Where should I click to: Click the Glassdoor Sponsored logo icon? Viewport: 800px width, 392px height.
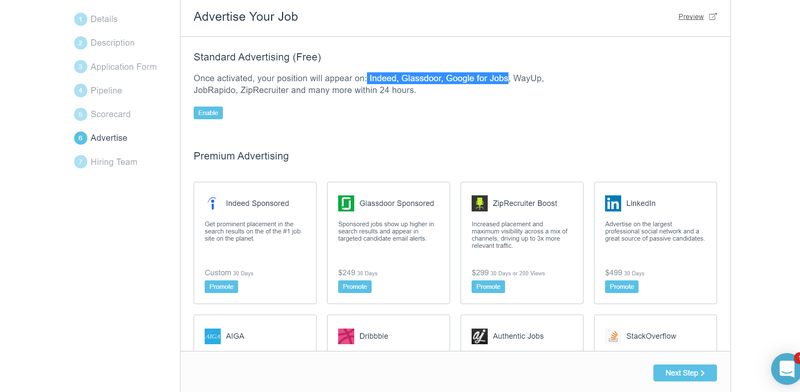point(346,203)
